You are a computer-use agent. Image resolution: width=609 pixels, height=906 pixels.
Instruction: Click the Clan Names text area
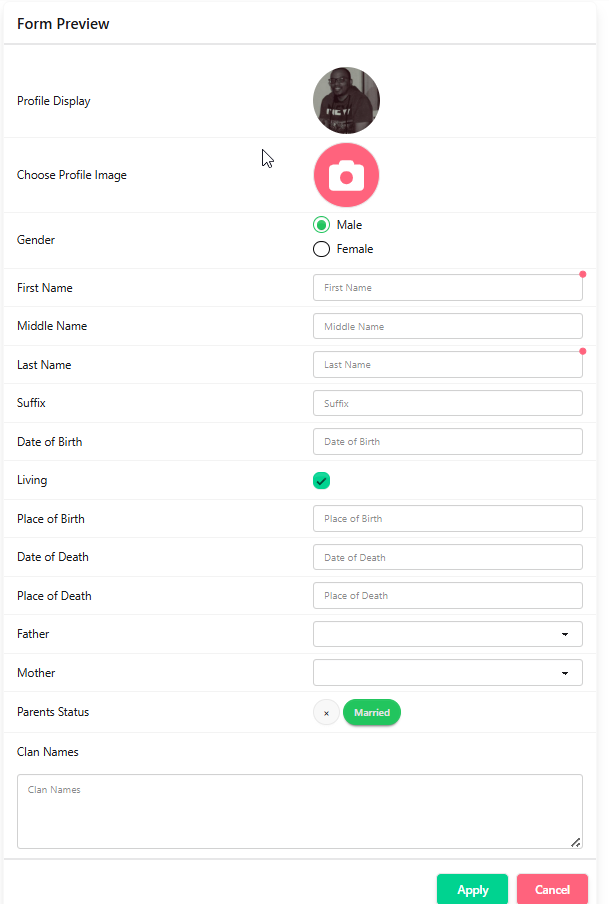pyautogui.click(x=300, y=811)
